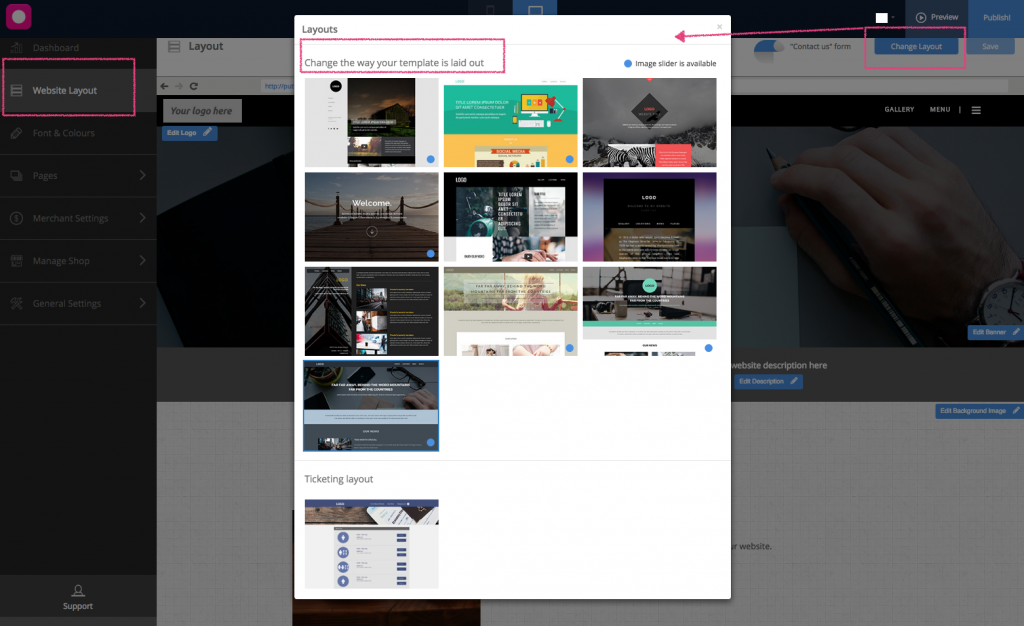
Task: Select GALLERY in the template header
Action: (899, 109)
